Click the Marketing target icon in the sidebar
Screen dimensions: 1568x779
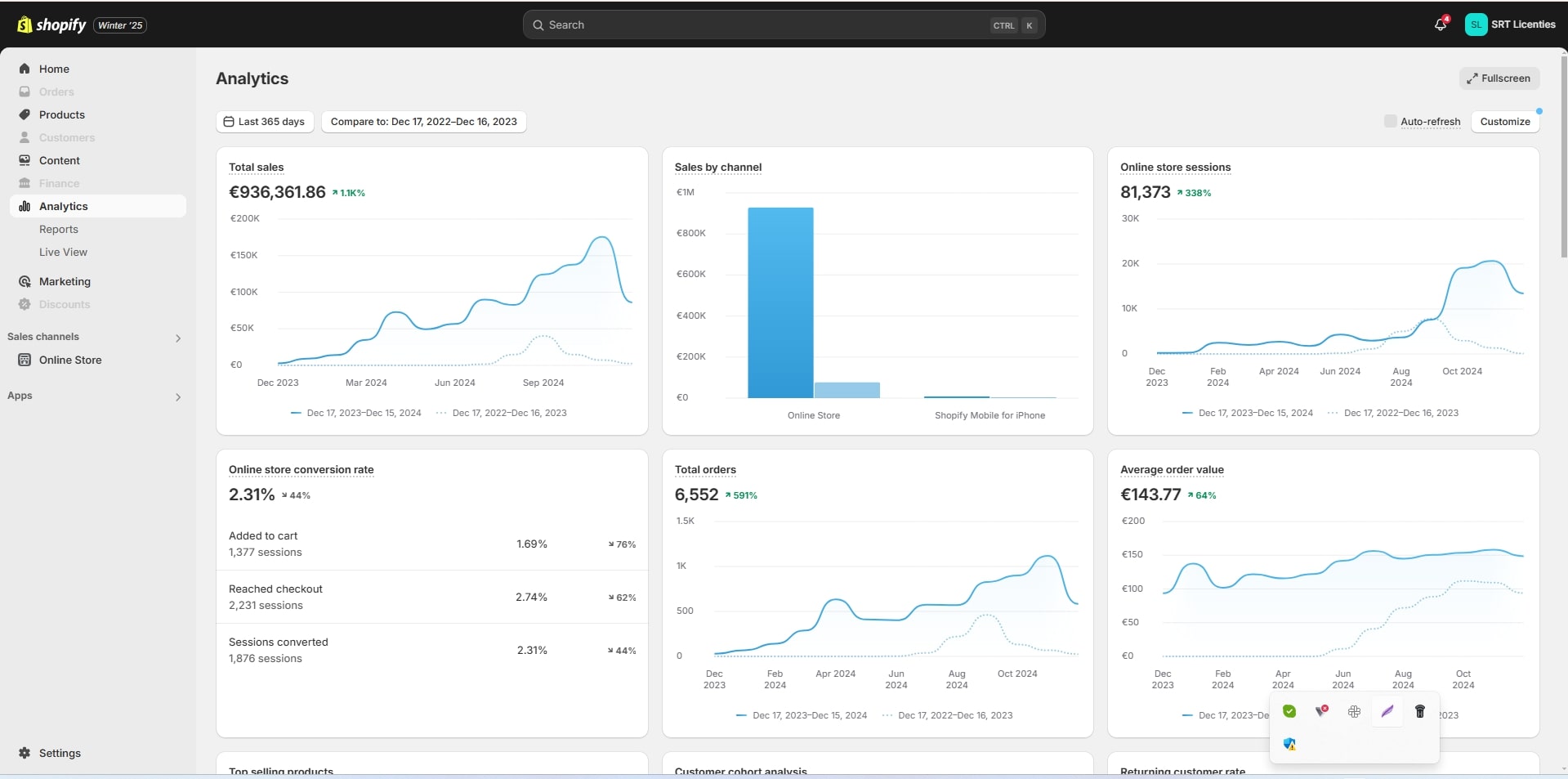tap(25, 281)
